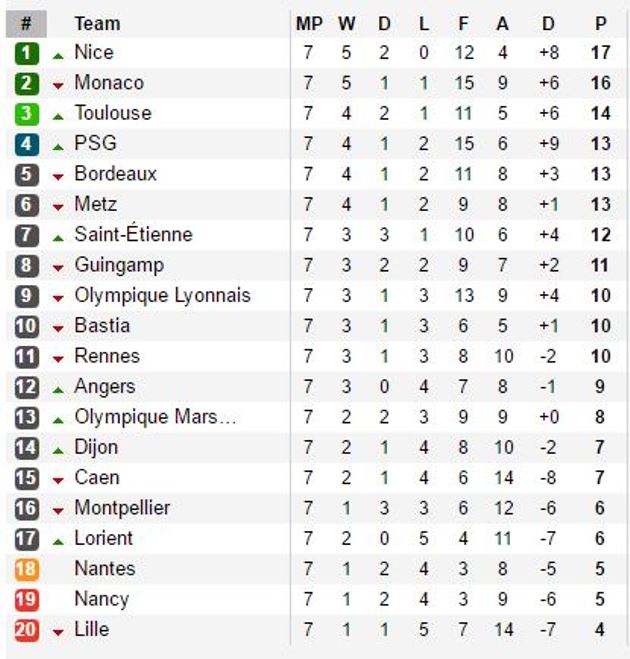Click PSG's blue rank 4 badge

pyautogui.click(x=26, y=144)
